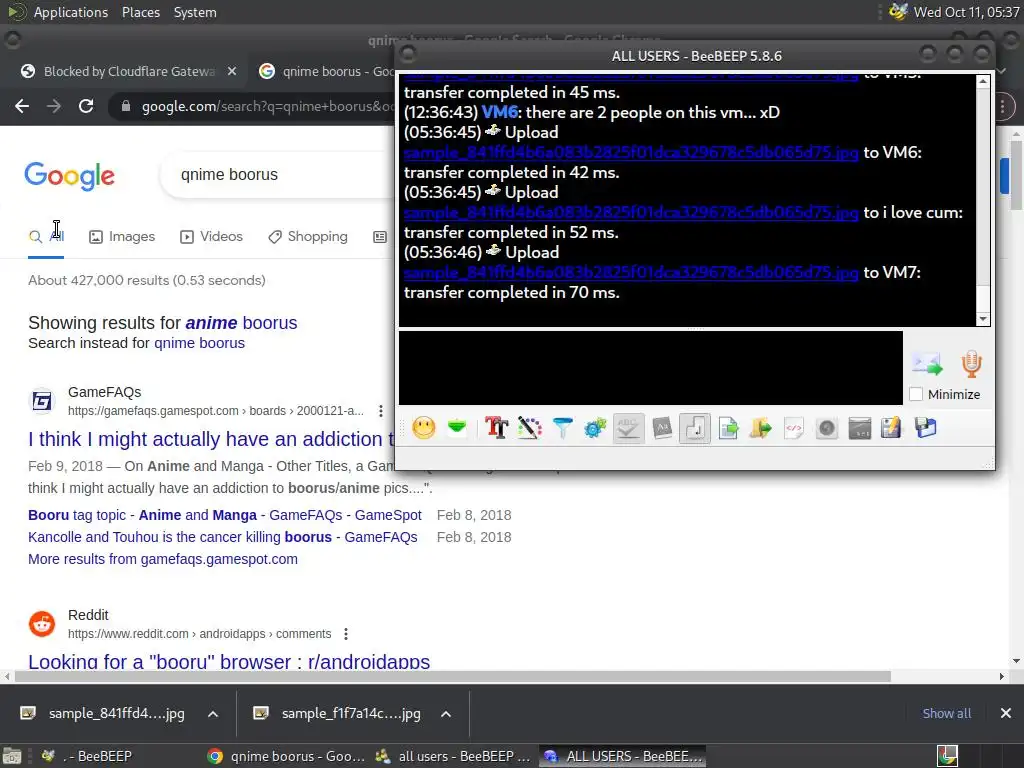Switch to Blocked by Cloudflare Gateway tab
Viewport: 1024px width, 768px height.
click(x=128, y=71)
